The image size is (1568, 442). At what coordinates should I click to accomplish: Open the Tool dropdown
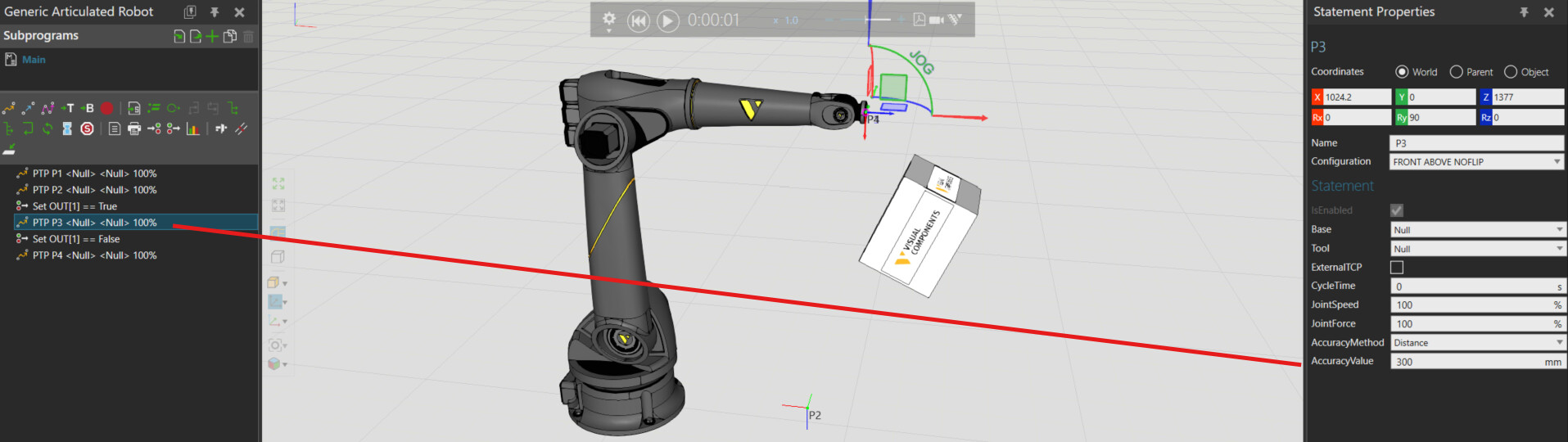1476,249
